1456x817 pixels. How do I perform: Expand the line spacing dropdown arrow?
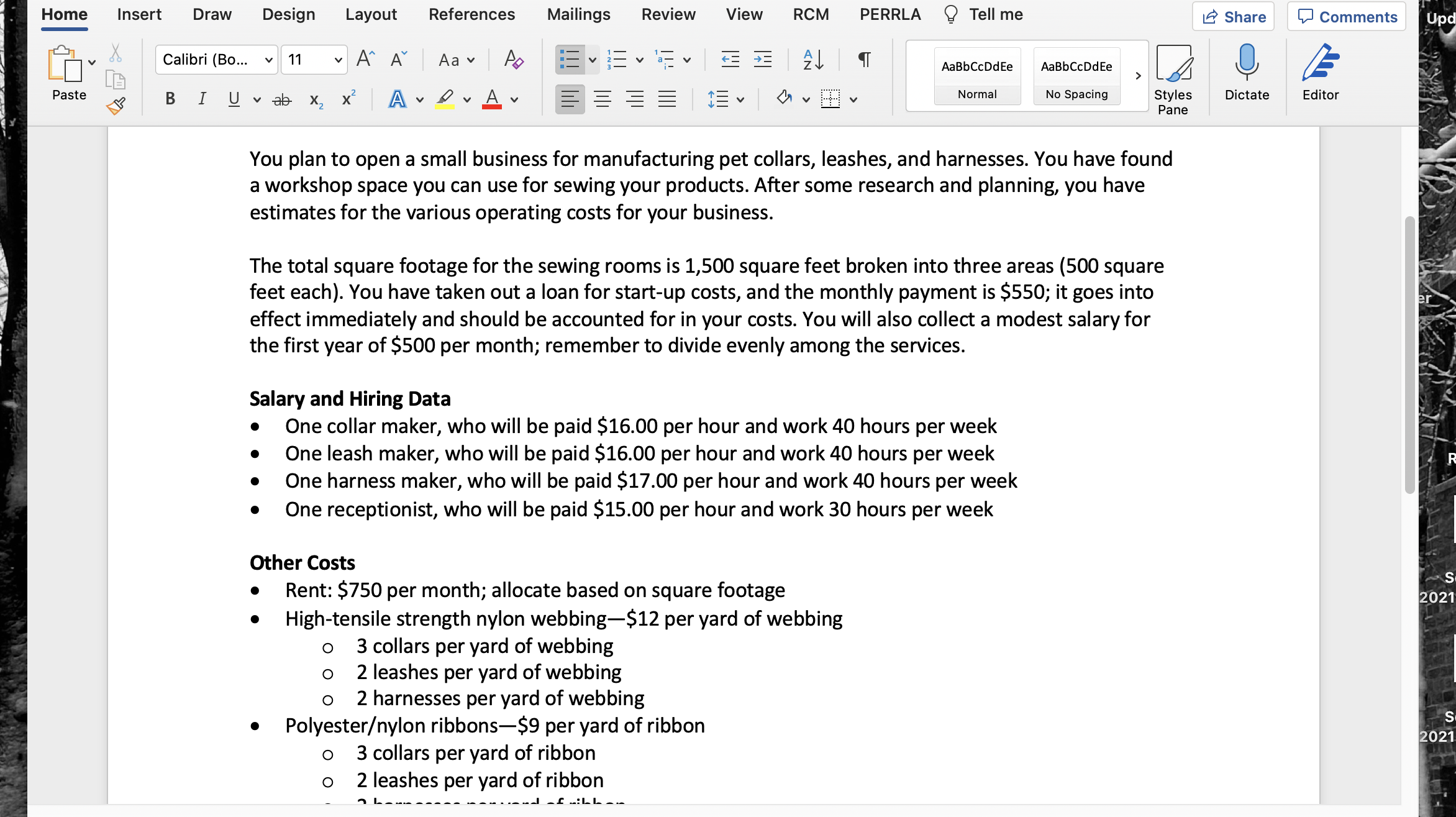tap(740, 99)
